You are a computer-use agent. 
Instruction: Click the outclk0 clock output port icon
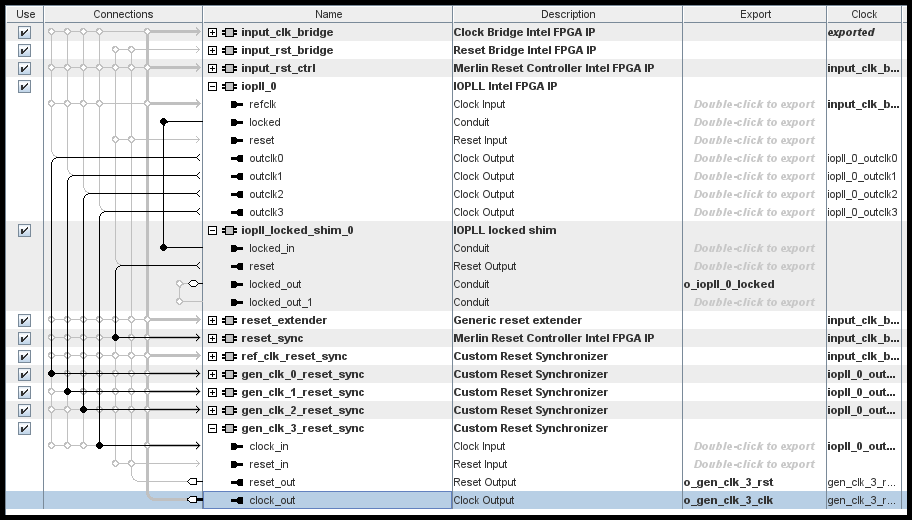coord(237,158)
